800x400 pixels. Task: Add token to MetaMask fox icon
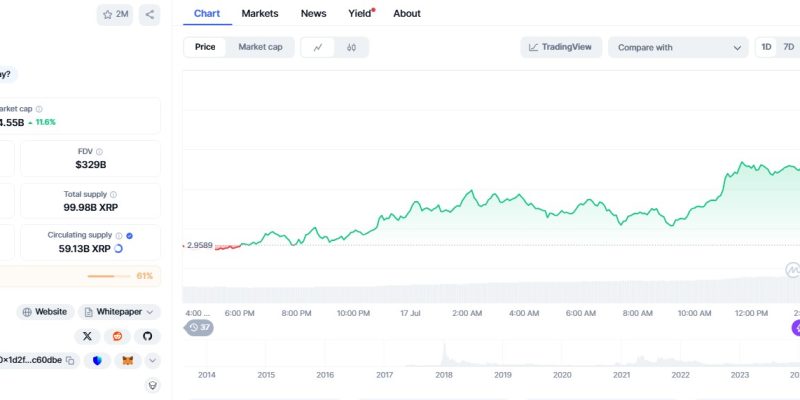click(x=128, y=361)
